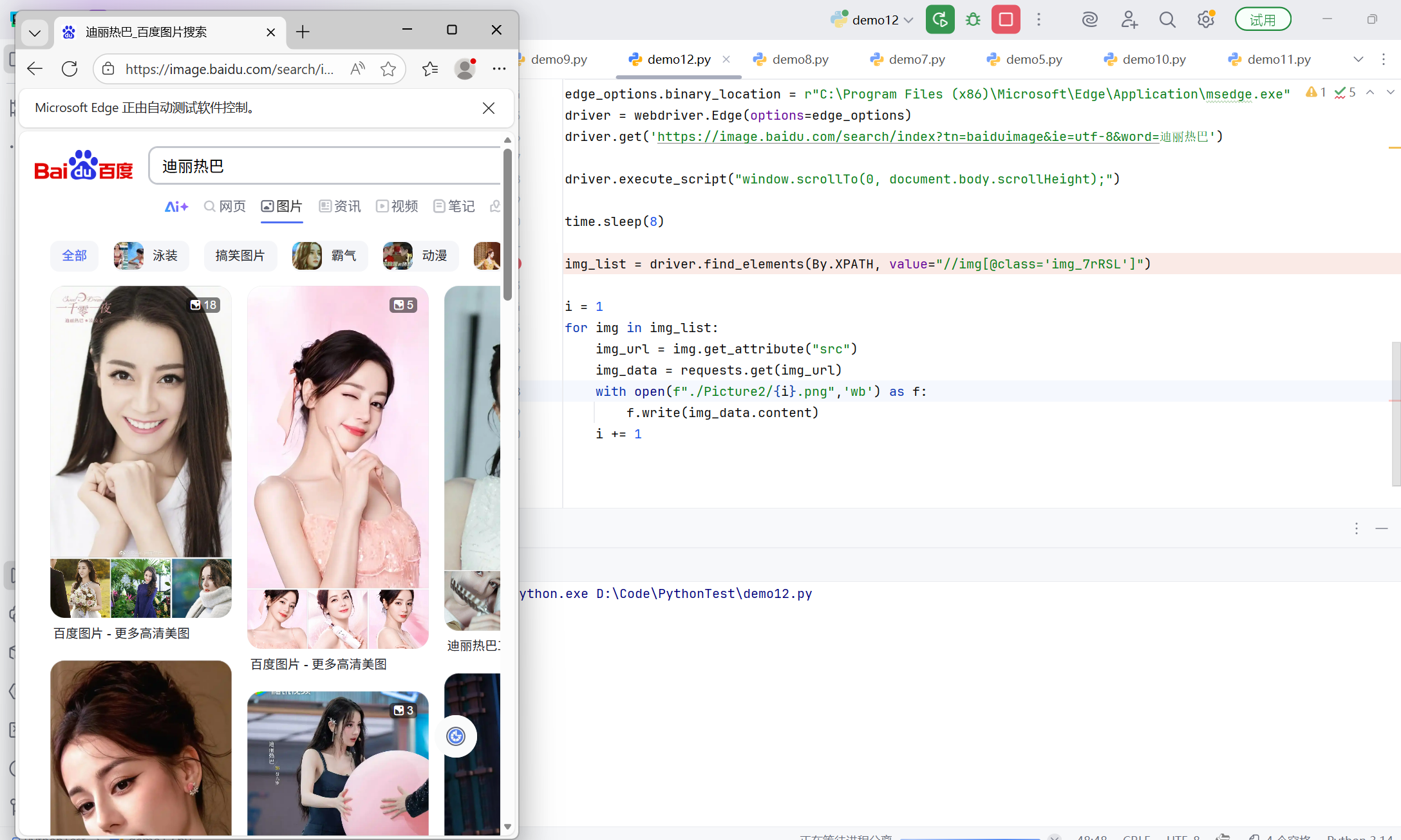Click the 试用 trial button
This screenshot has height=840, width=1401.
coord(1263,19)
